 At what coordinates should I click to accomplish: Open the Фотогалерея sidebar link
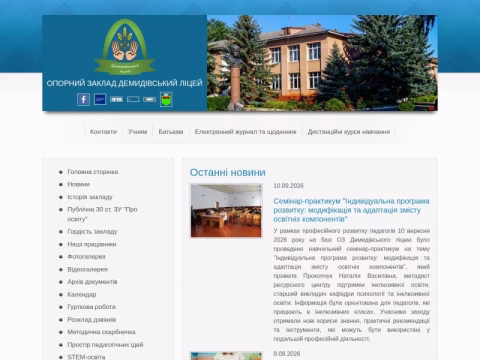86,257
